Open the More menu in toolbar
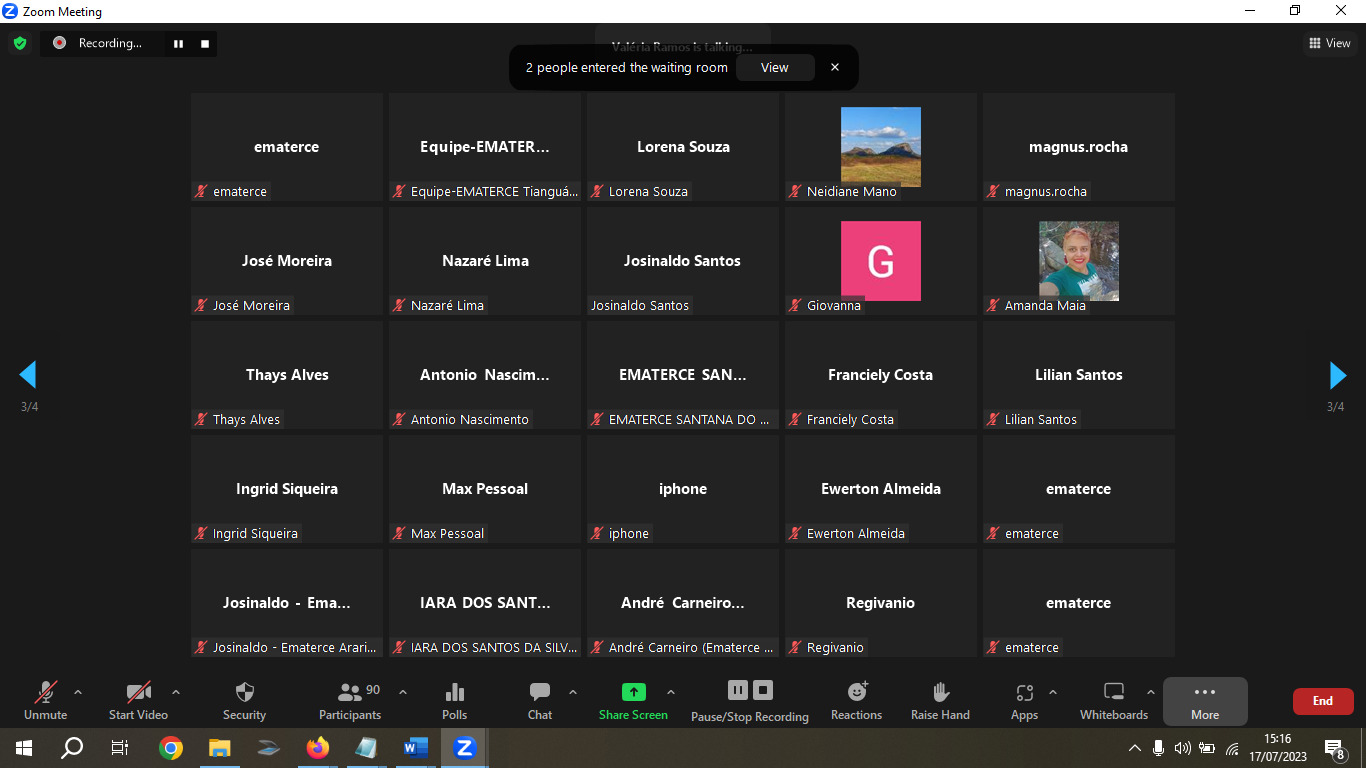This screenshot has width=1366, height=768. (x=1204, y=700)
